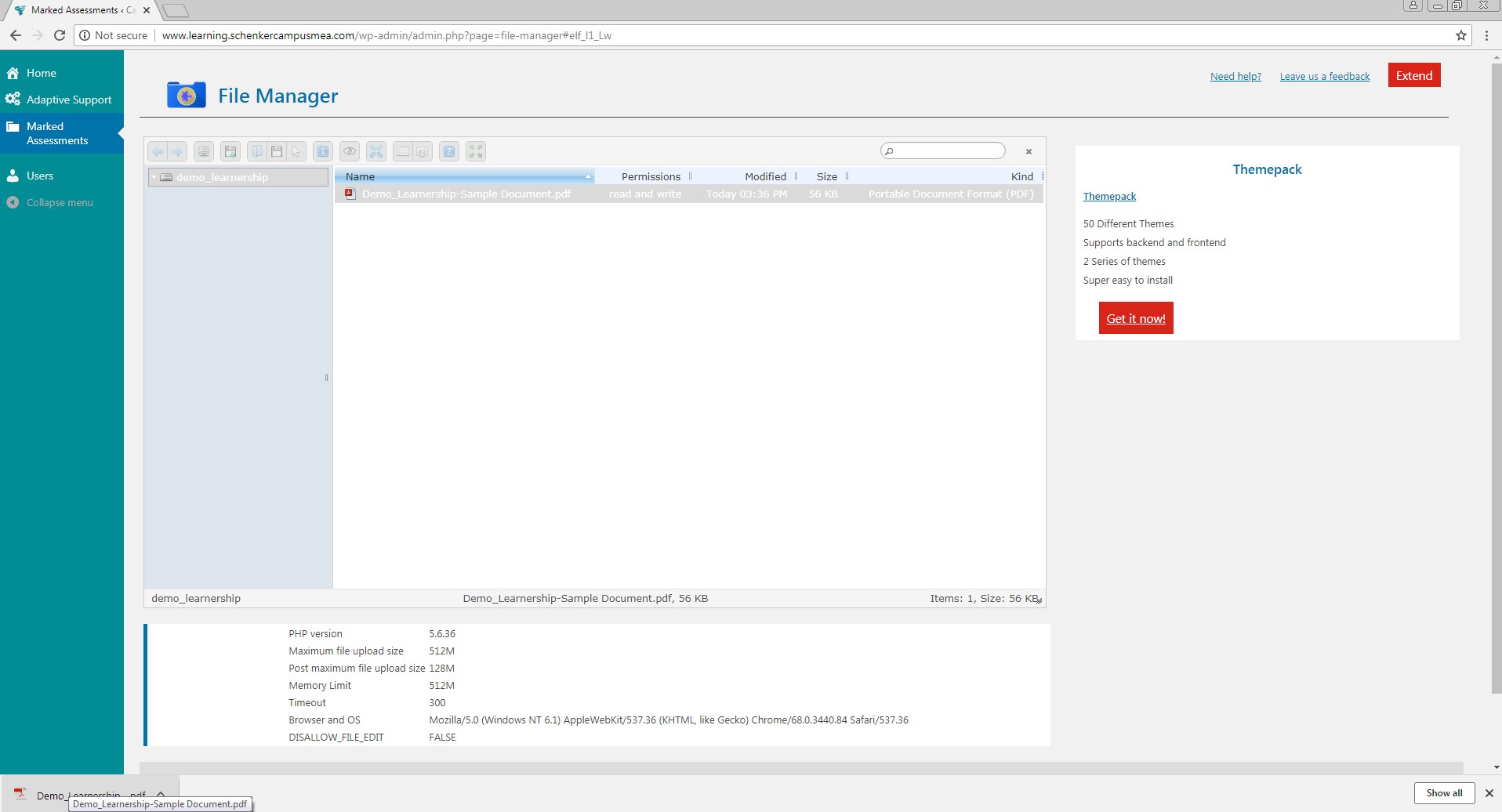Image resolution: width=1502 pixels, height=812 pixels.
Task: Click the Sort (a-z) icon in toolbar
Action: 423,151
